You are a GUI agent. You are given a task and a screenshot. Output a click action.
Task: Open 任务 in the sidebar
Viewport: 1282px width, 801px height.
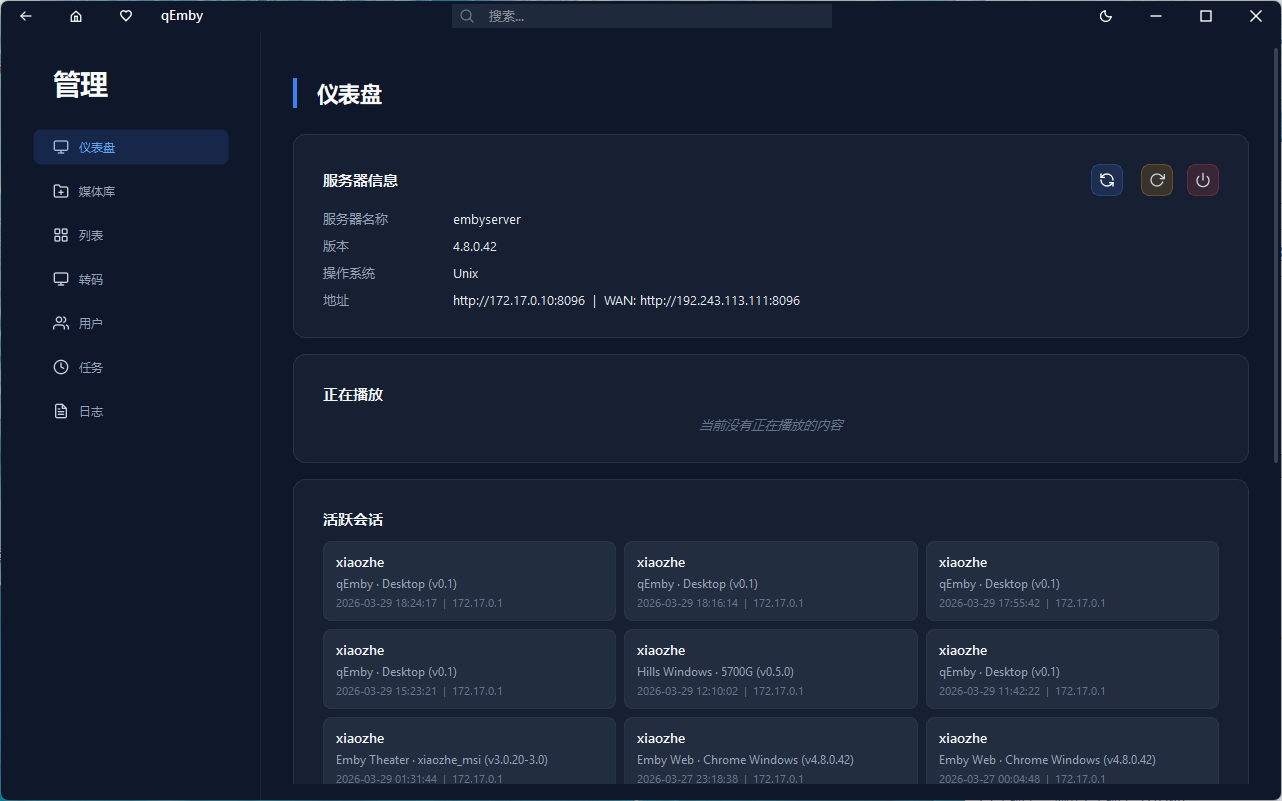click(x=131, y=367)
